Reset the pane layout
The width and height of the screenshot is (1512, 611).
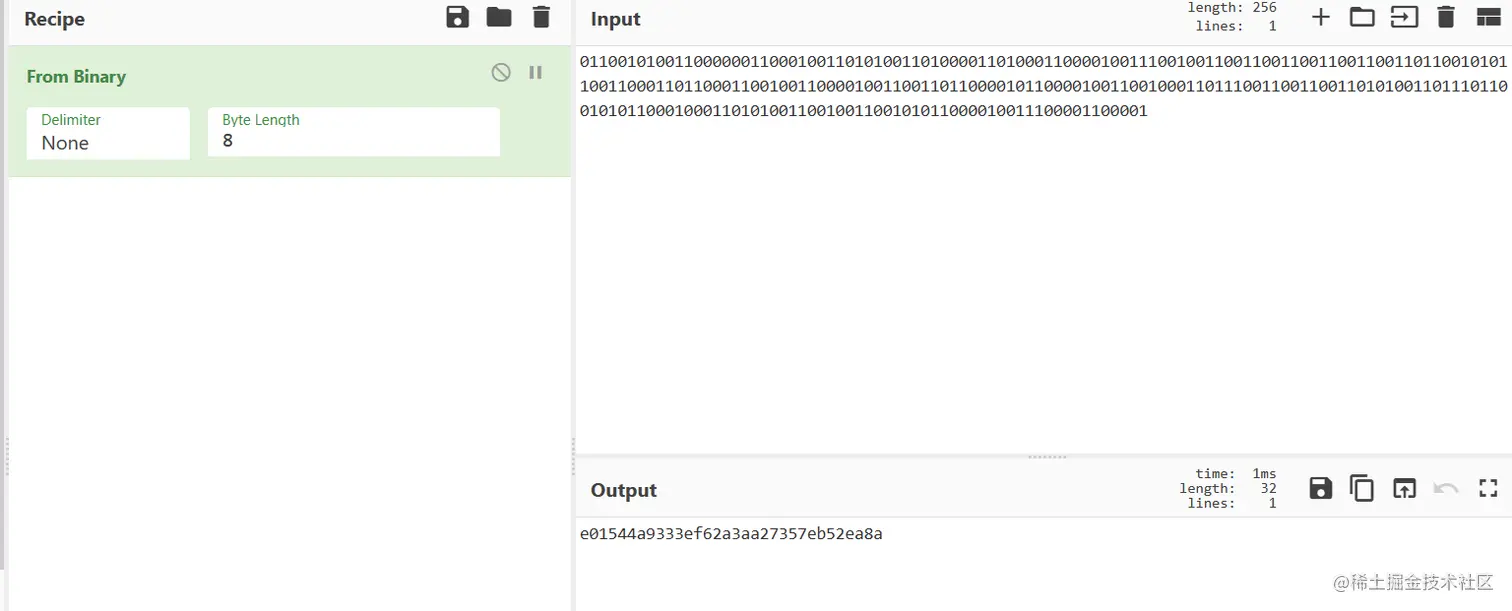pyautogui.click(x=1488, y=17)
